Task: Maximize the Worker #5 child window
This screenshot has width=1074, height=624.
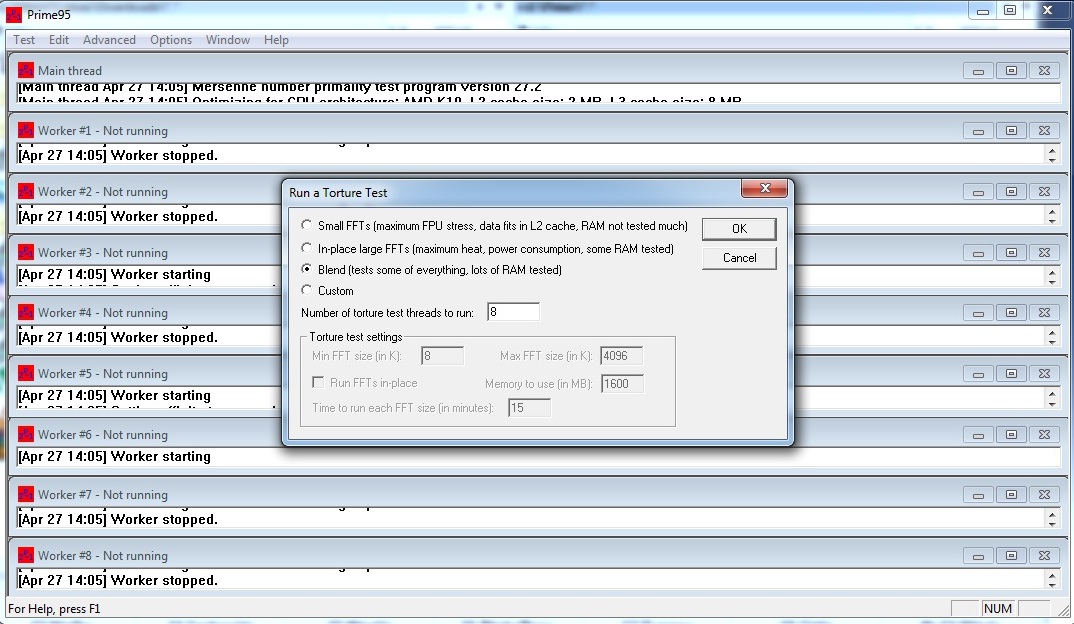Action: pos(1011,374)
